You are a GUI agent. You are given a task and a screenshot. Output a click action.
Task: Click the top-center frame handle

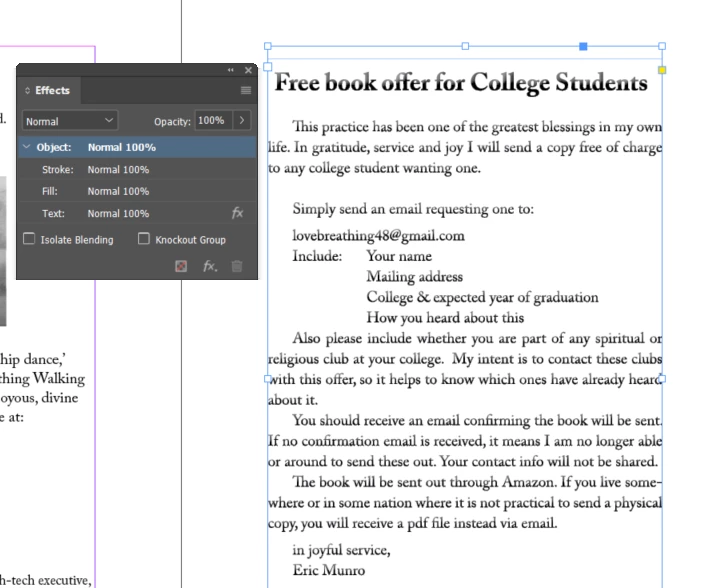(x=465, y=46)
